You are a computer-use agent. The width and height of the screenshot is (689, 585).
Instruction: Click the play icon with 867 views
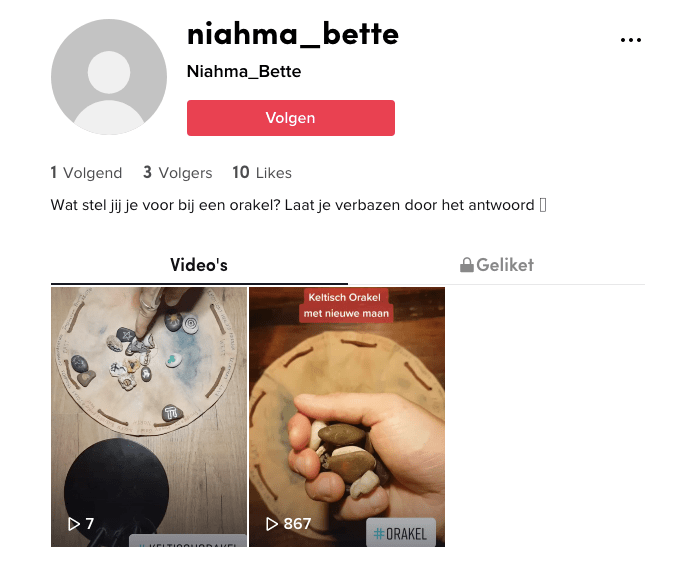tap(272, 523)
